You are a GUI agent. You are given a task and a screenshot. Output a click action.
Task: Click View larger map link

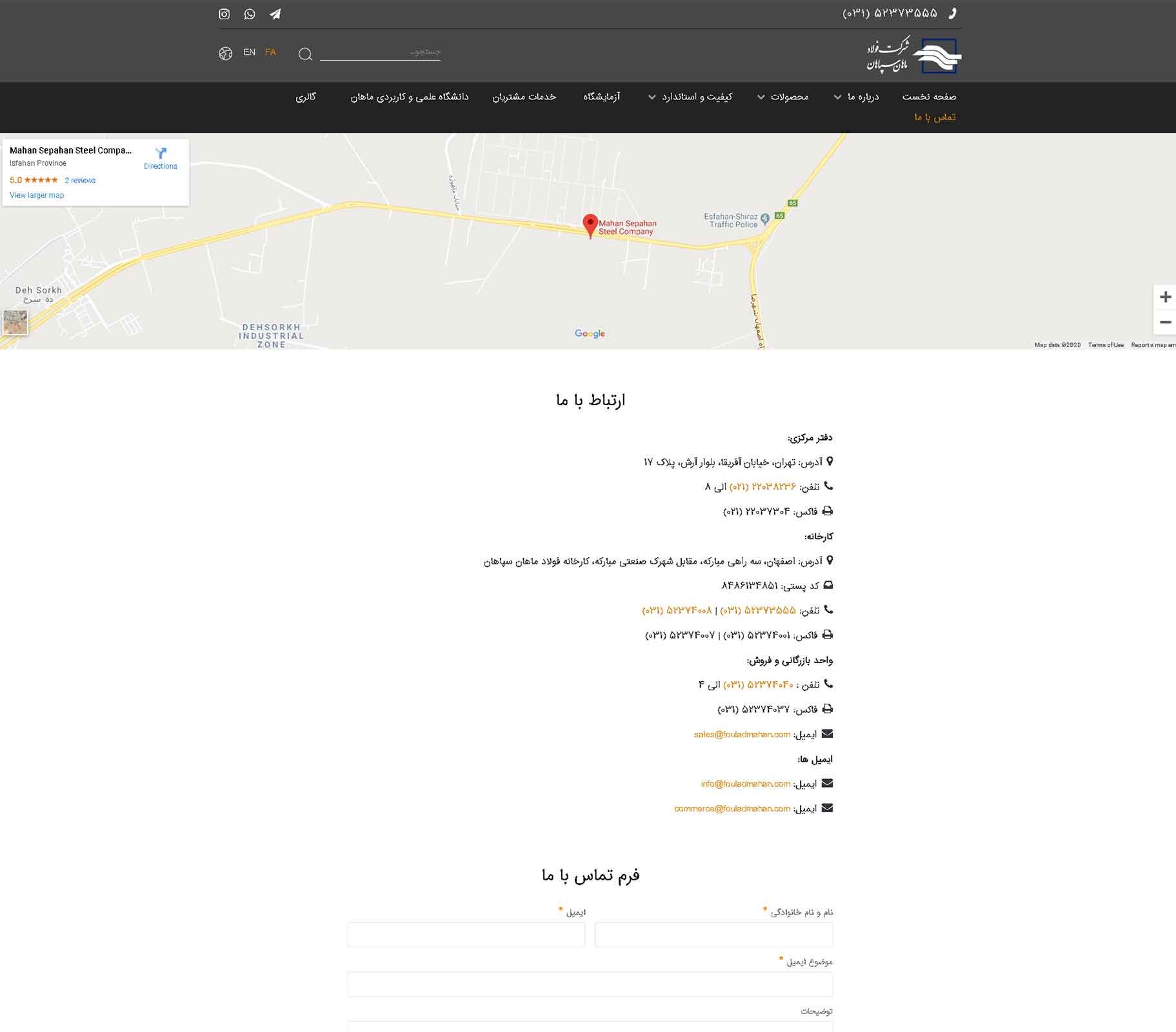(x=37, y=195)
